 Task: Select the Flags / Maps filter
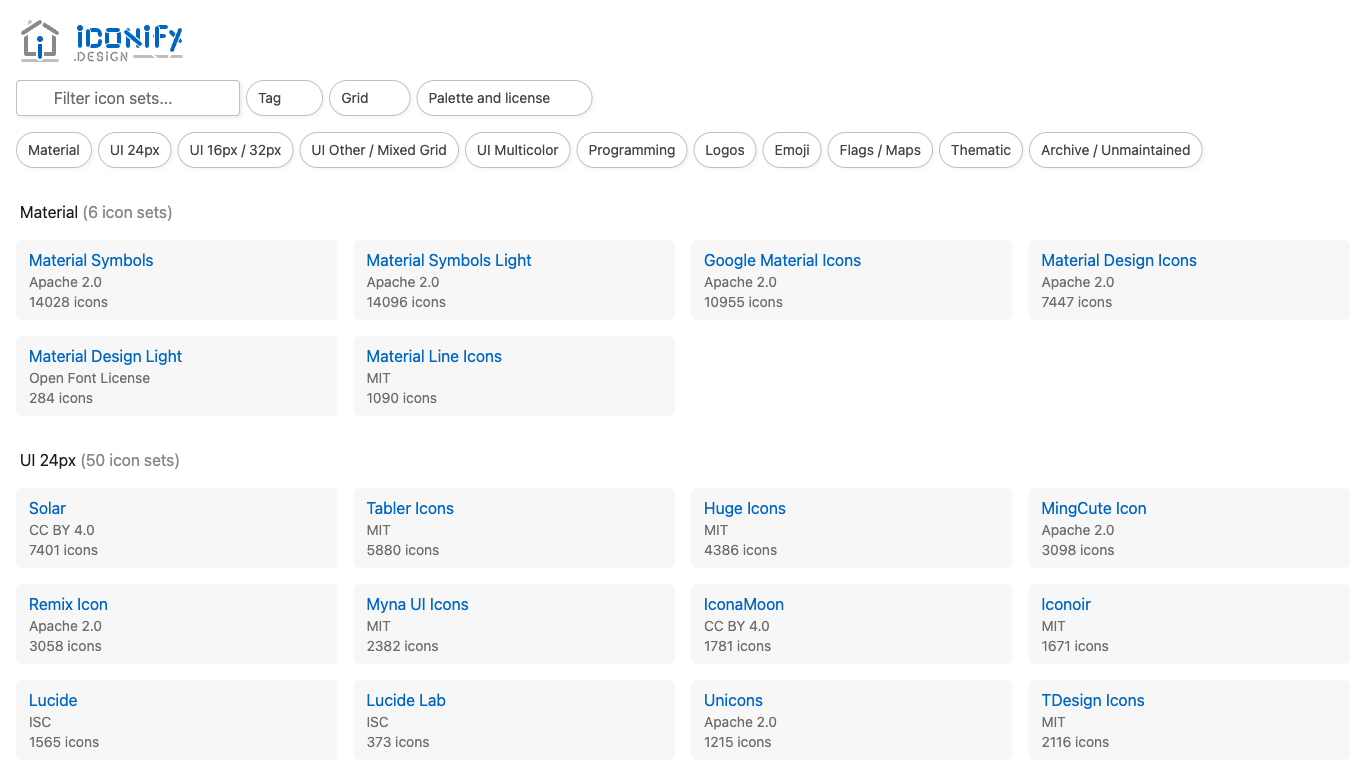click(x=880, y=150)
